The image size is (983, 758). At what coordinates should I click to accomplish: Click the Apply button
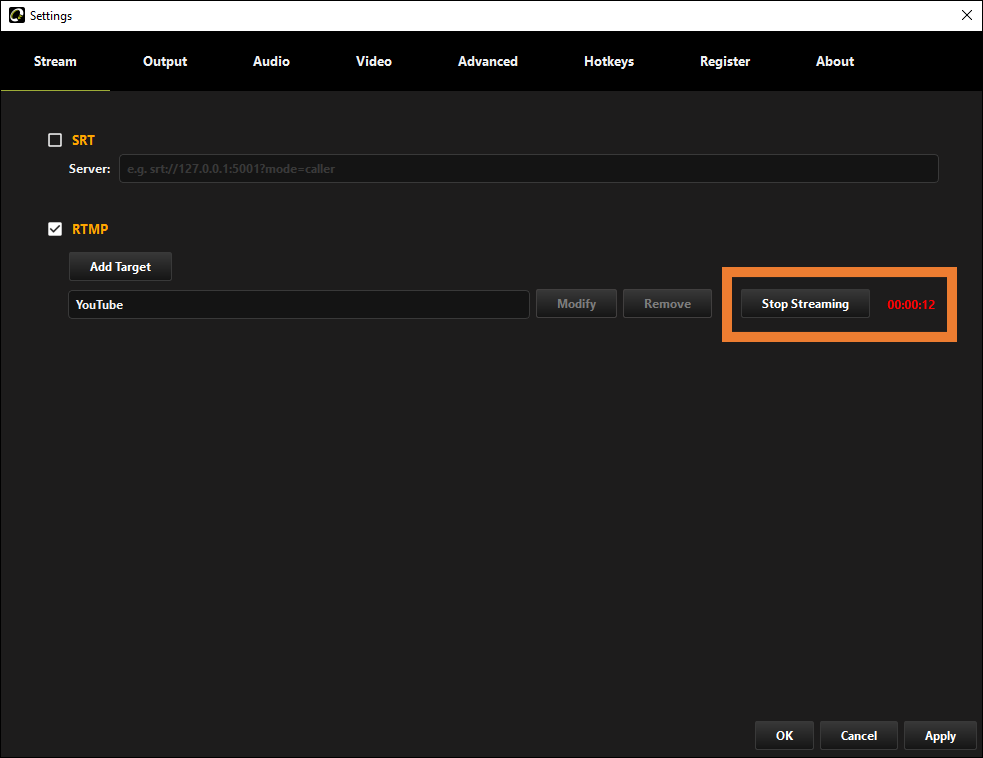click(x=940, y=735)
